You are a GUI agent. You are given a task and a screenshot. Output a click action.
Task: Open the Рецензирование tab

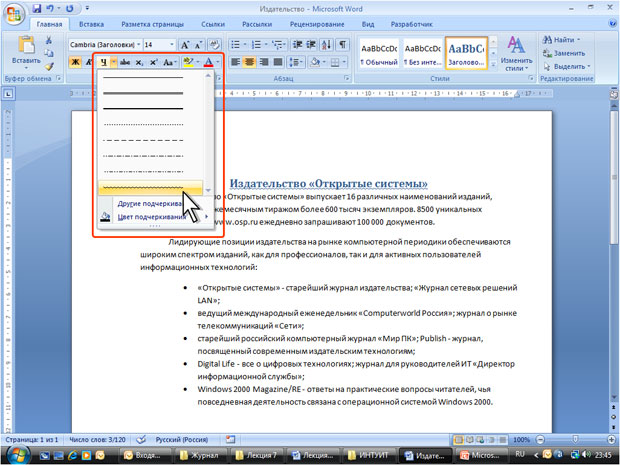[x=317, y=24]
